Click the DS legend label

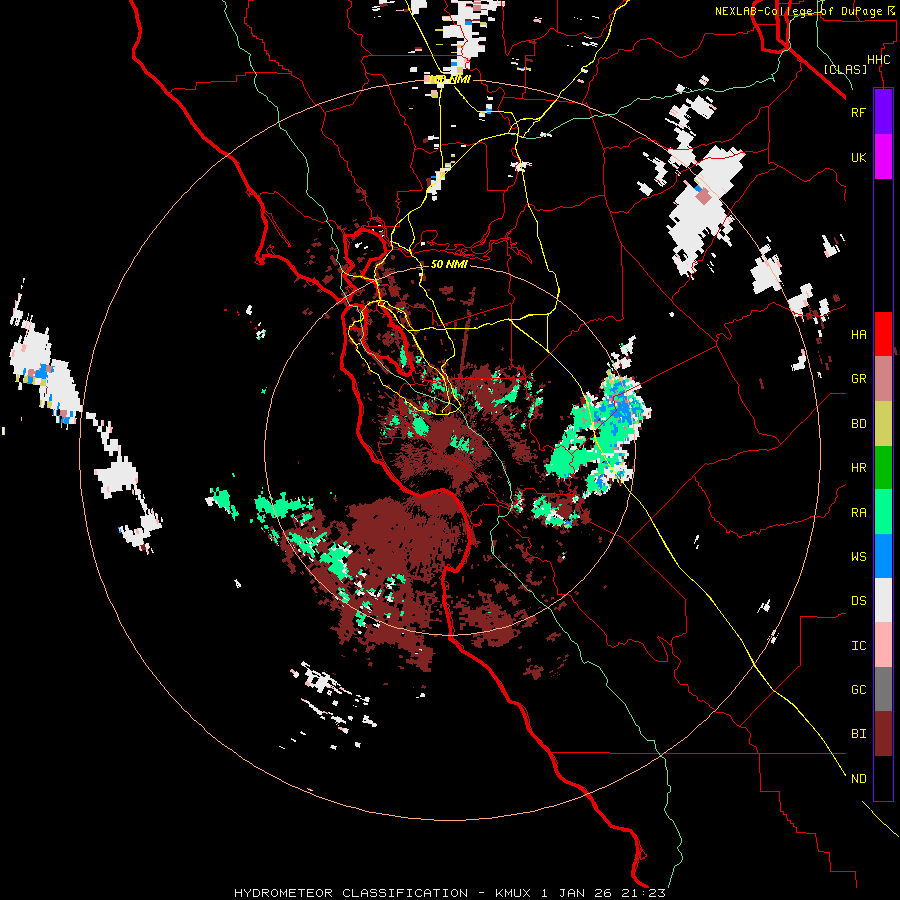pyautogui.click(x=858, y=601)
